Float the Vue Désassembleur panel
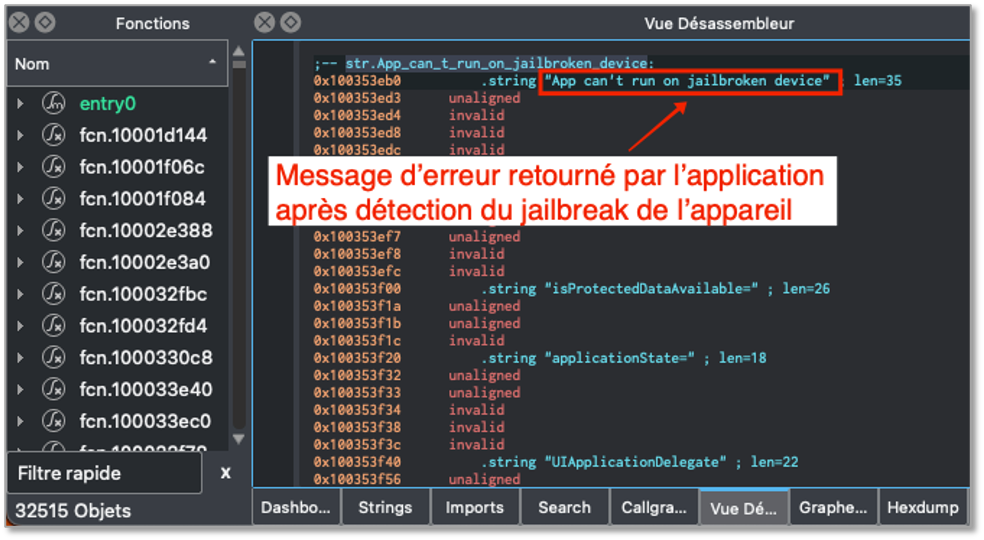 (290, 23)
